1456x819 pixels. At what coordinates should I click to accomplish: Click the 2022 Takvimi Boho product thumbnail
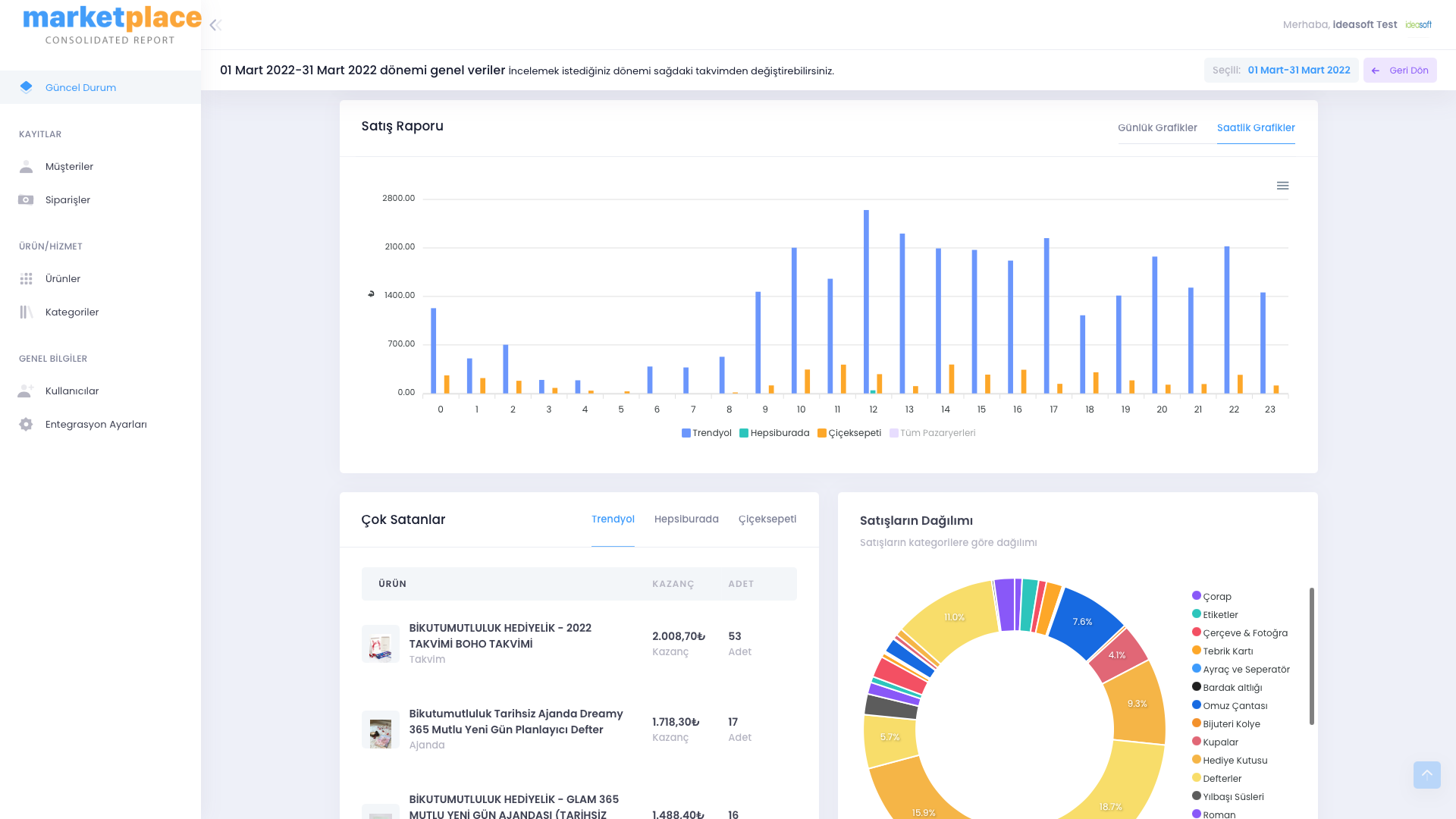coord(381,644)
